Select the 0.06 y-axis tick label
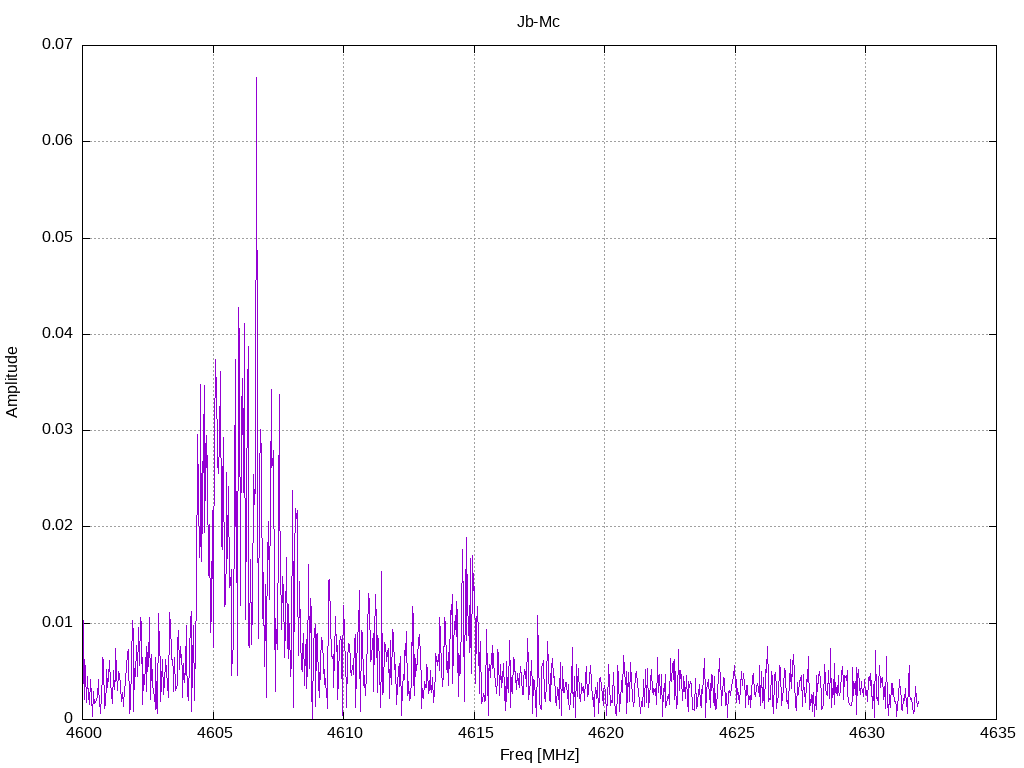Image resolution: width=1024 pixels, height=768 pixels. click(57, 141)
